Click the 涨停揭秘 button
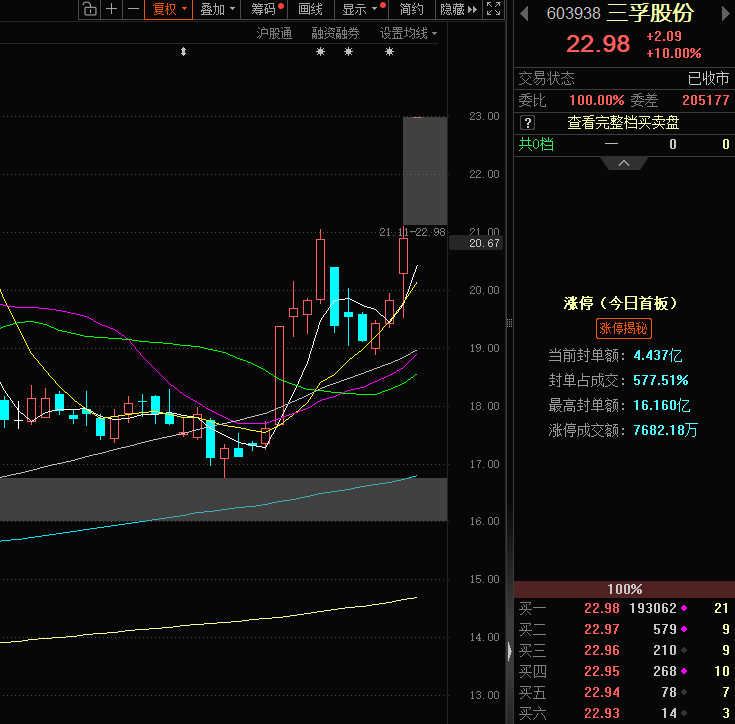This screenshot has height=724, width=735. pos(623,328)
